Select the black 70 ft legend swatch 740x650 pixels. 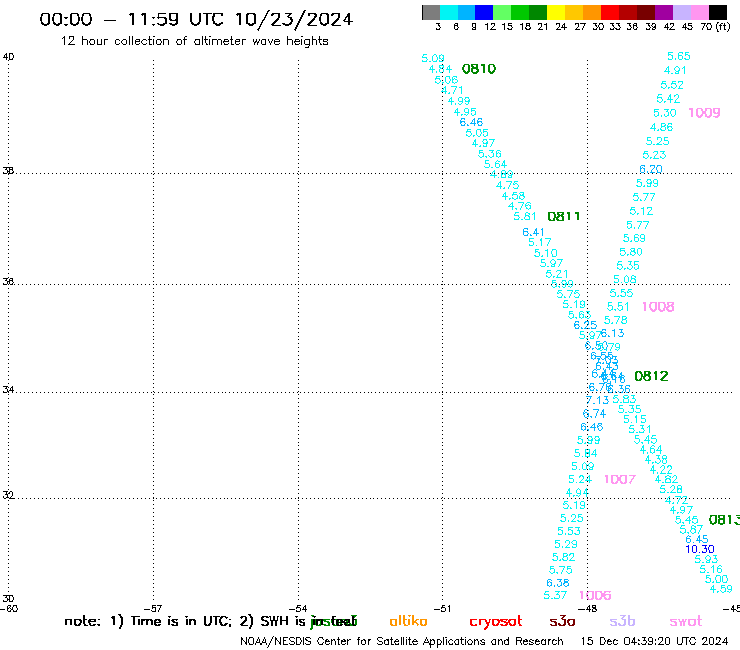tap(718, 12)
